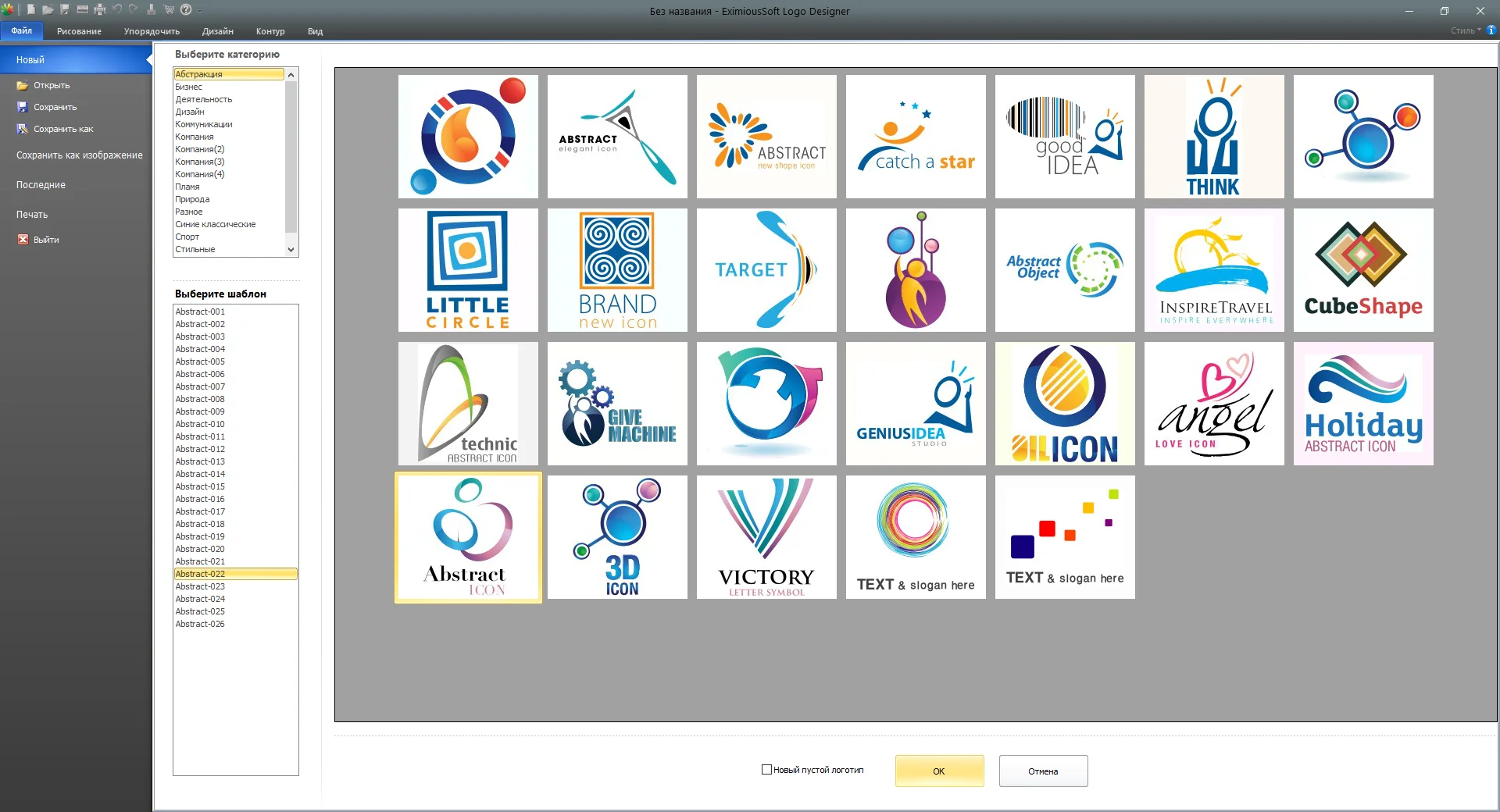Click the new document icon in quick toolbar

pyautogui.click(x=30, y=9)
